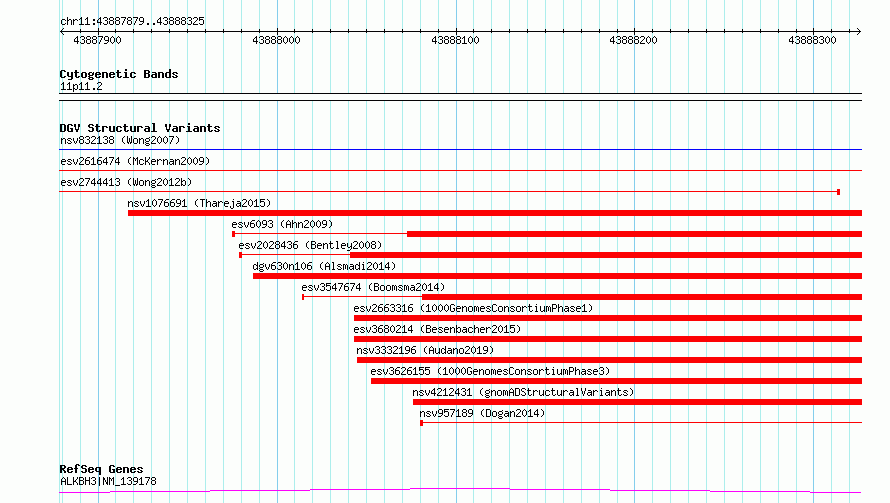
Task: Click the start marker of nsv957189
Action: coord(422,423)
